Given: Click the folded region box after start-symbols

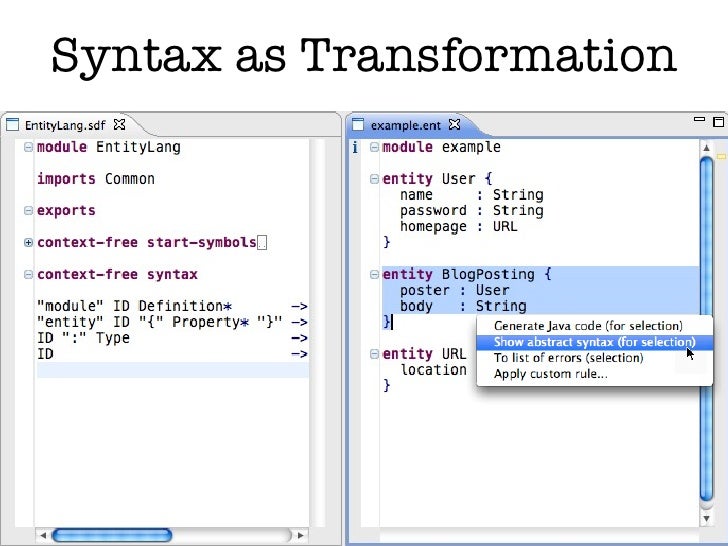Looking at the screenshot, I should click(262, 242).
